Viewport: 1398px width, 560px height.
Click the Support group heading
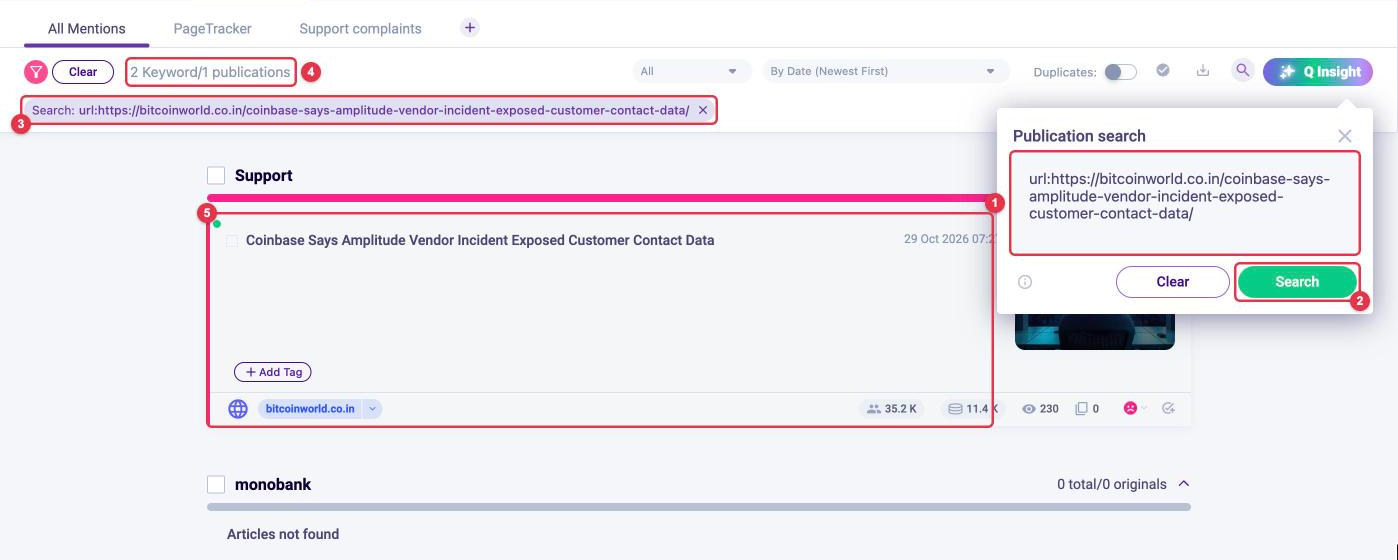(x=264, y=176)
